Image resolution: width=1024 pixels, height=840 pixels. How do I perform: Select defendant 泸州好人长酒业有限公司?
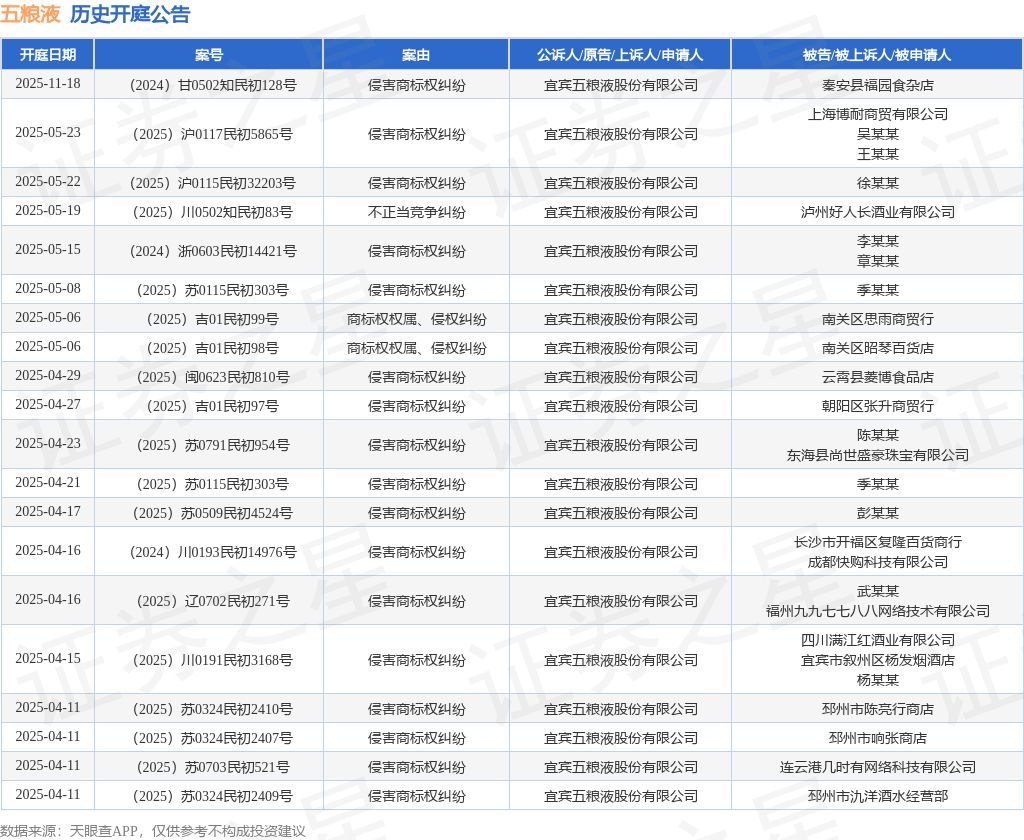[878, 212]
